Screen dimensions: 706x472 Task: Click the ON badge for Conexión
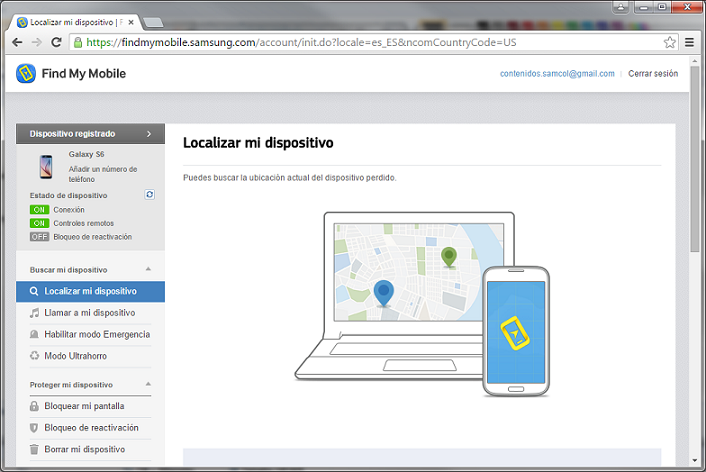point(39,210)
